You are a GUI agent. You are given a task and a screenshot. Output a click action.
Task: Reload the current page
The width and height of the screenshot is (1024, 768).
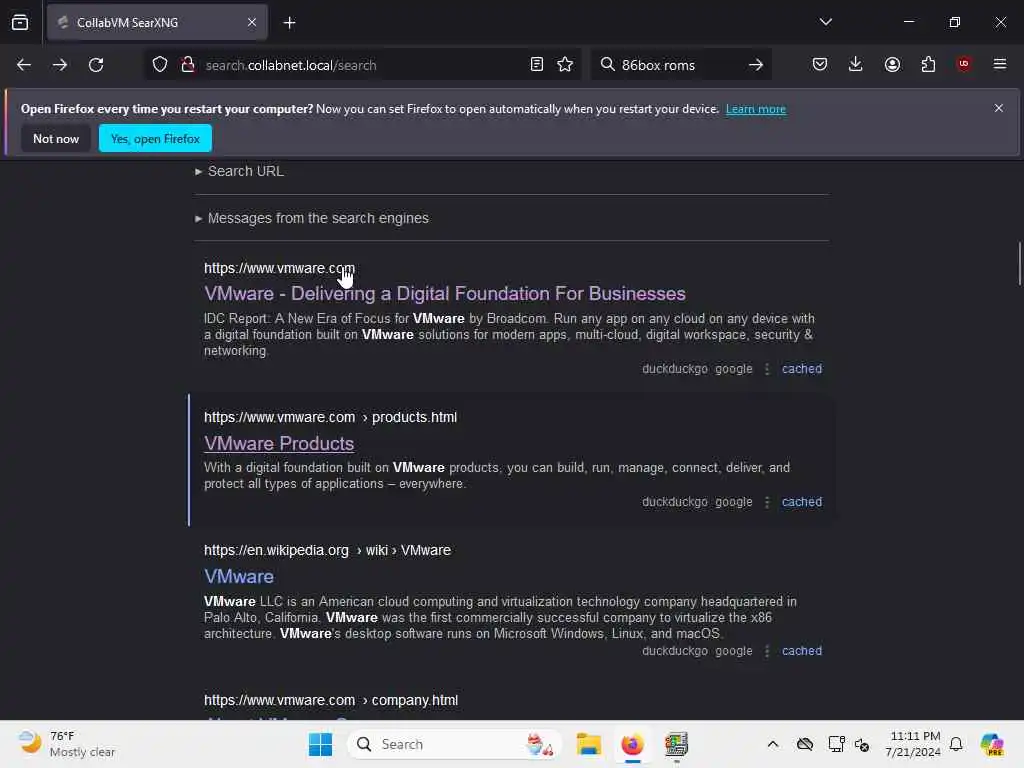96,65
